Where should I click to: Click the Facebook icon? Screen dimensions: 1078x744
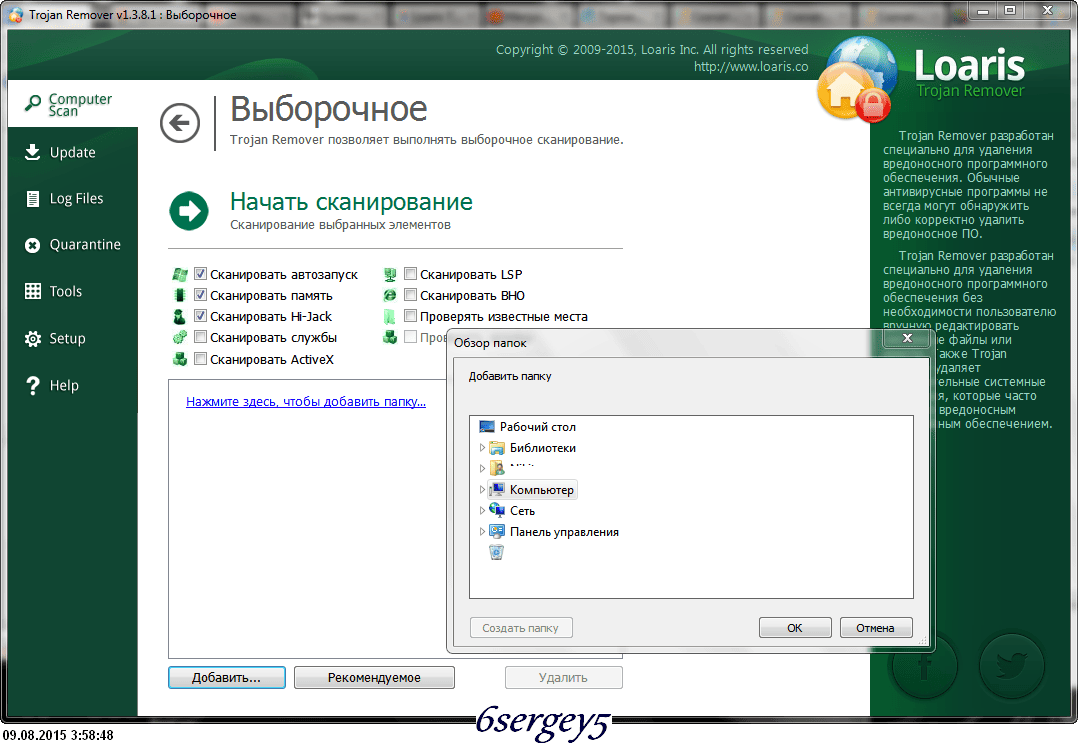coord(925,666)
